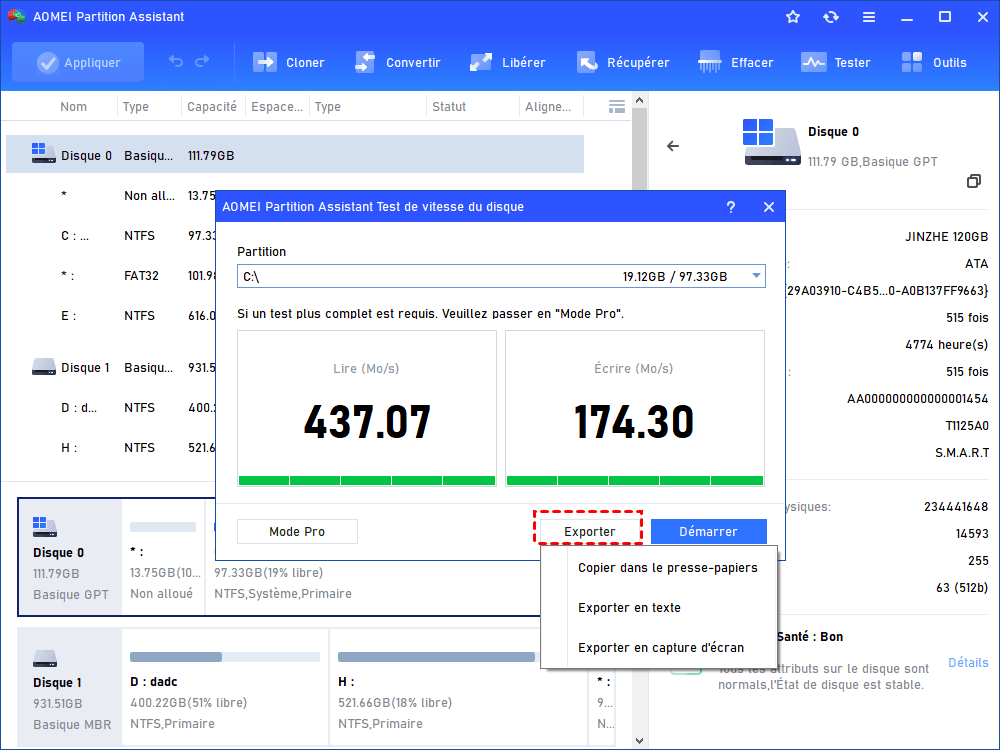Select Exporter en texte option
Image resolution: width=1000 pixels, height=750 pixels.
coord(629,608)
